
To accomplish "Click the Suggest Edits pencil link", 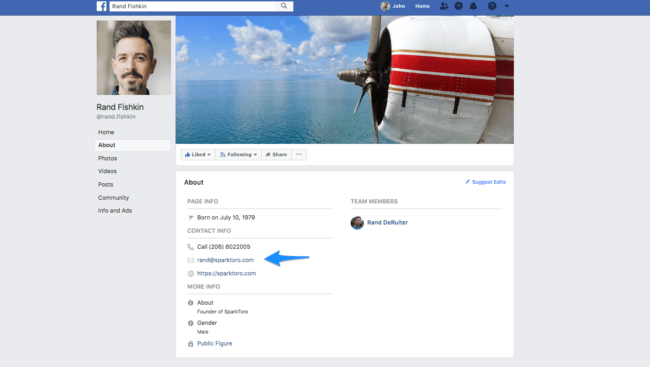I will click(485, 182).
